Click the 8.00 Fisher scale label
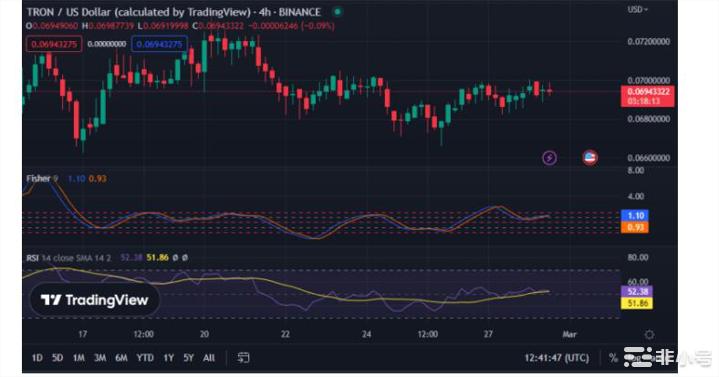The width and height of the screenshot is (719, 377). (636, 171)
